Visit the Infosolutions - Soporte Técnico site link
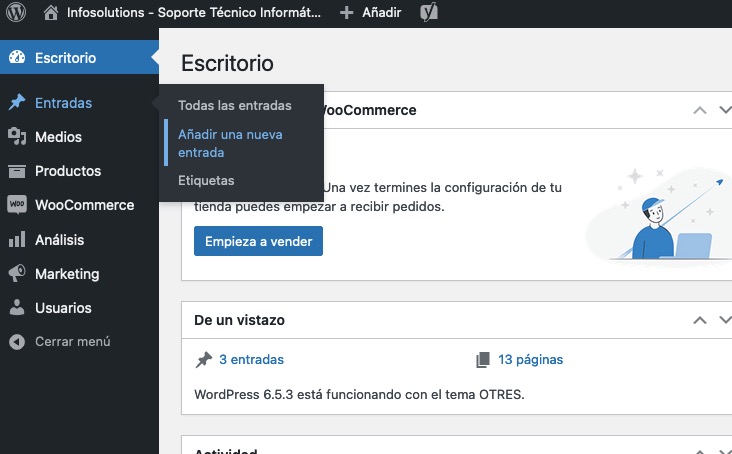 pyautogui.click(x=194, y=13)
